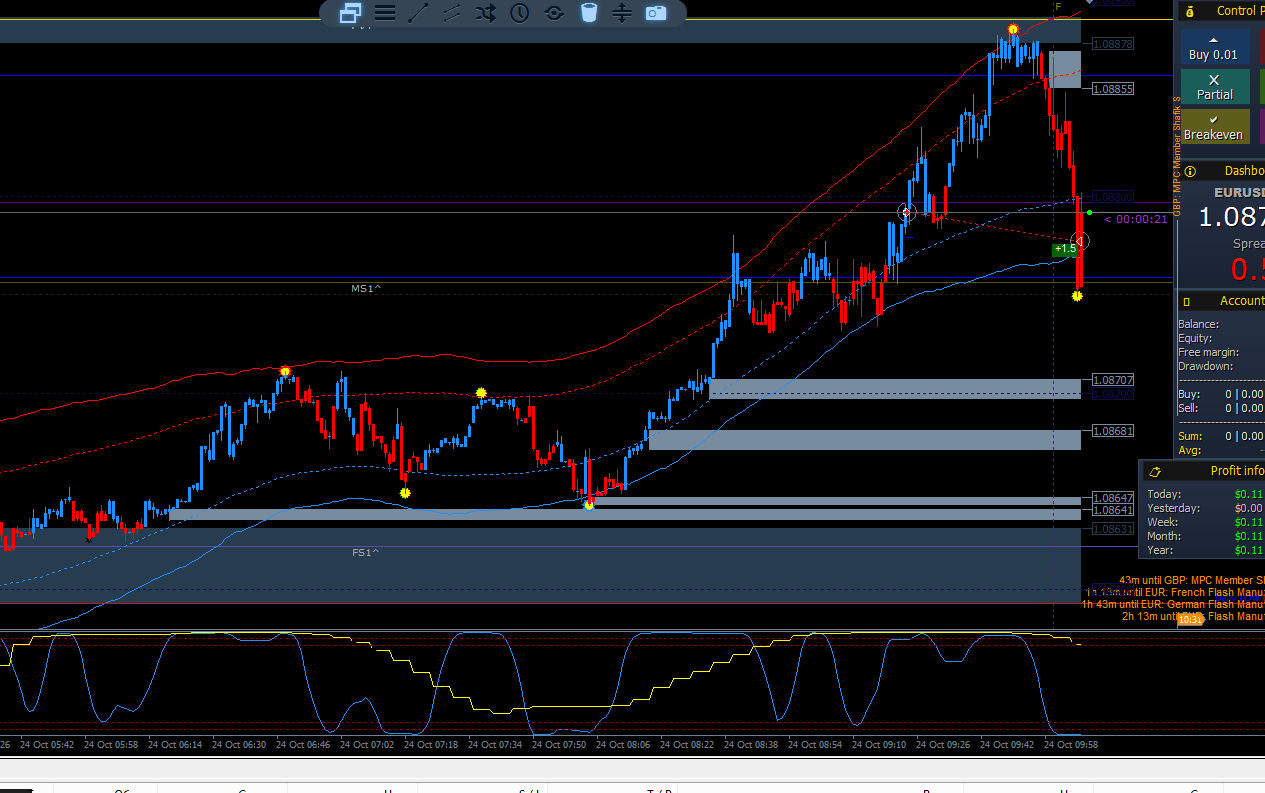Click the circled arrow marker on the last candle
Image resolution: width=1265 pixels, height=793 pixels.
1080,241
